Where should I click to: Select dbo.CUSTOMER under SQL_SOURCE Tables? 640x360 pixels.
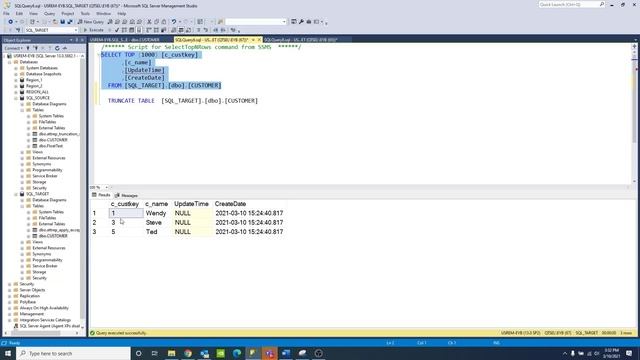(x=53, y=140)
